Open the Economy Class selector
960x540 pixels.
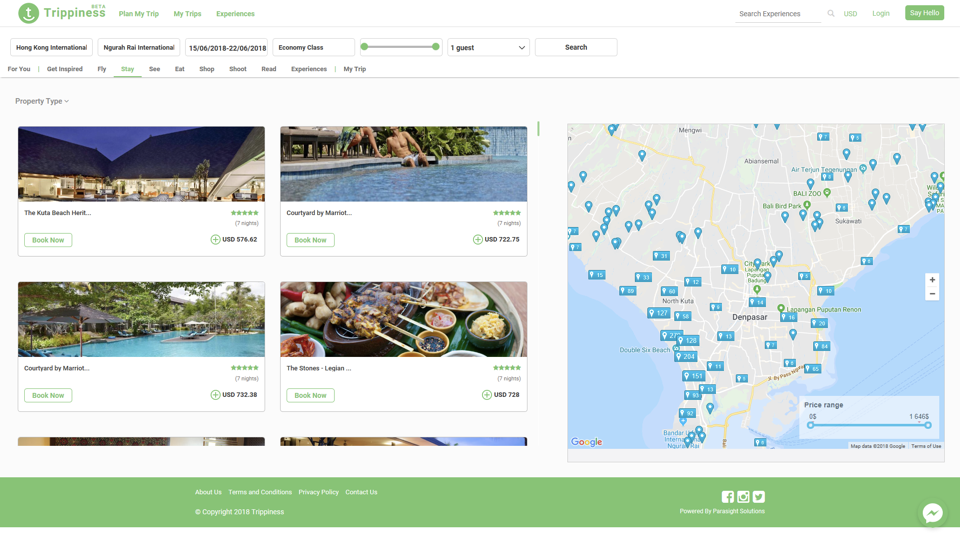(313, 47)
